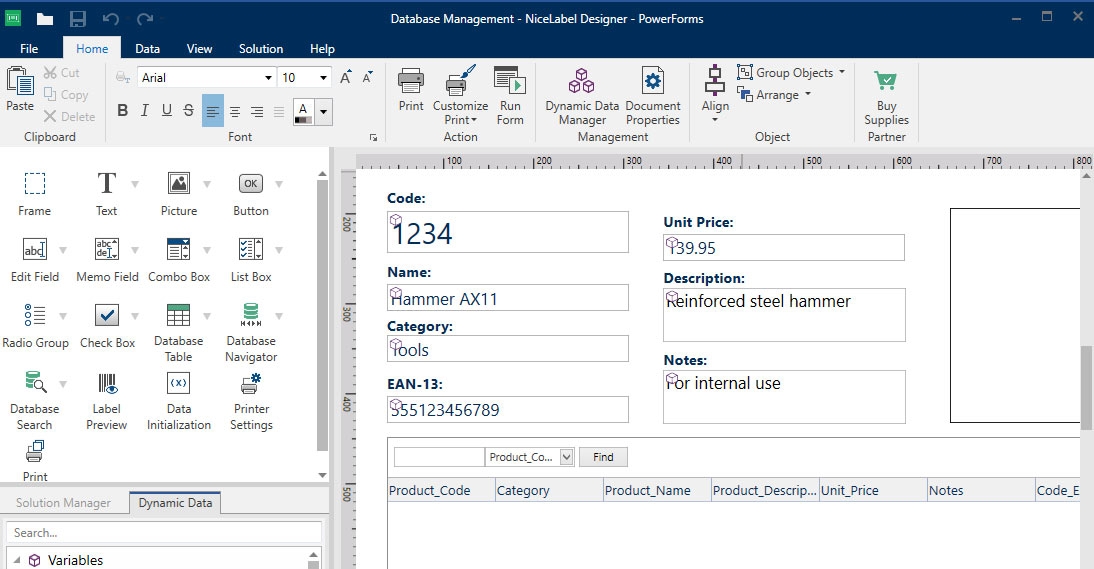This screenshot has height=569, width=1094.
Task: Open Customize Print action
Action: tap(460, 95)
